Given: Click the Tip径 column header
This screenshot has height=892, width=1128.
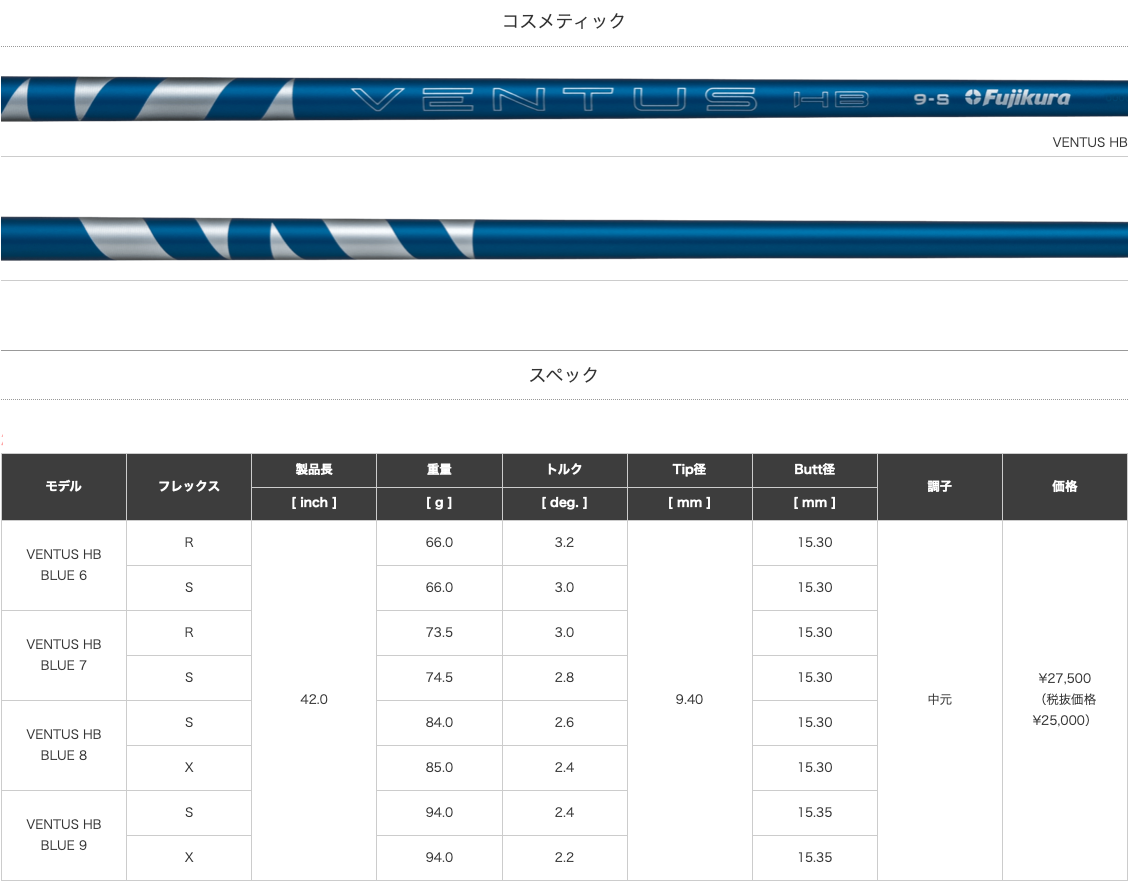Looking at the screenshot, I should [689, 470].
